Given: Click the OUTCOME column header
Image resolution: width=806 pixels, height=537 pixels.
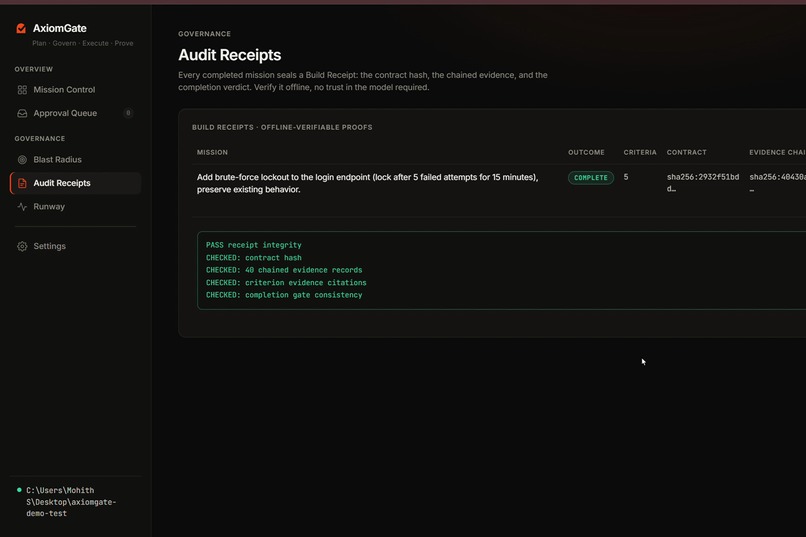Looking at the screenshot, I should (x=586, y=153).
